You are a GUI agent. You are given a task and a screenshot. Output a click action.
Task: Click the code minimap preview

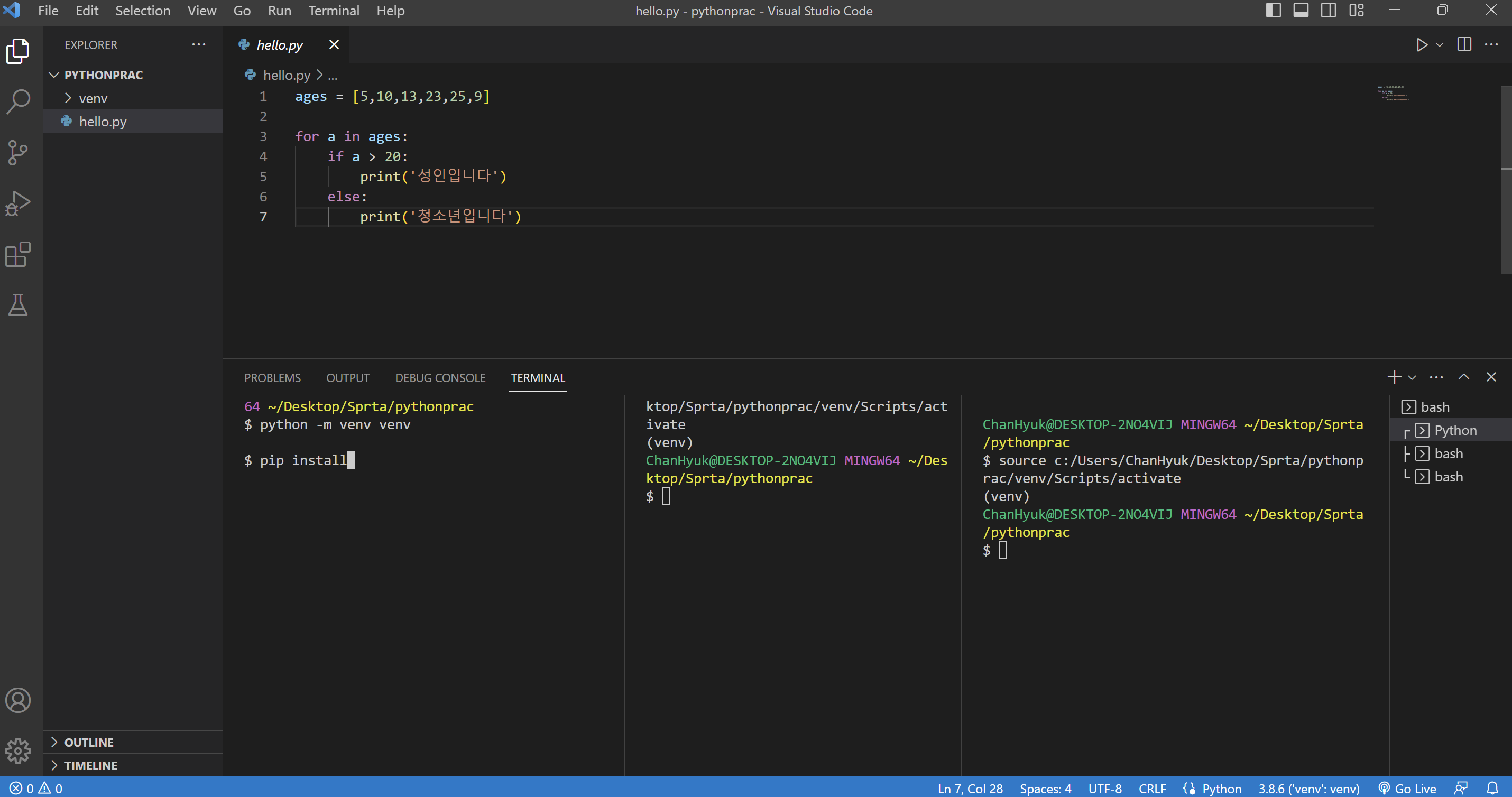point(1394,94)
